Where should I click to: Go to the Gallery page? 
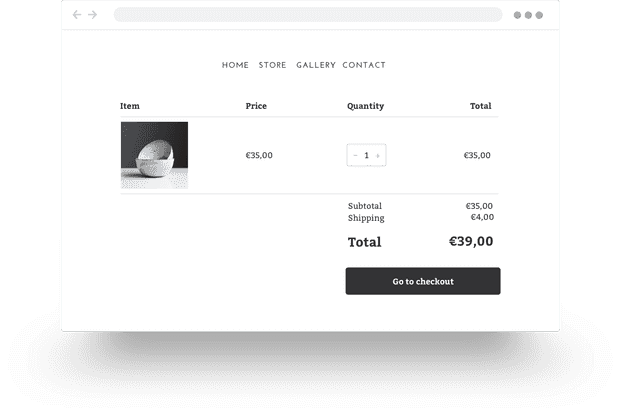(316, 66)
